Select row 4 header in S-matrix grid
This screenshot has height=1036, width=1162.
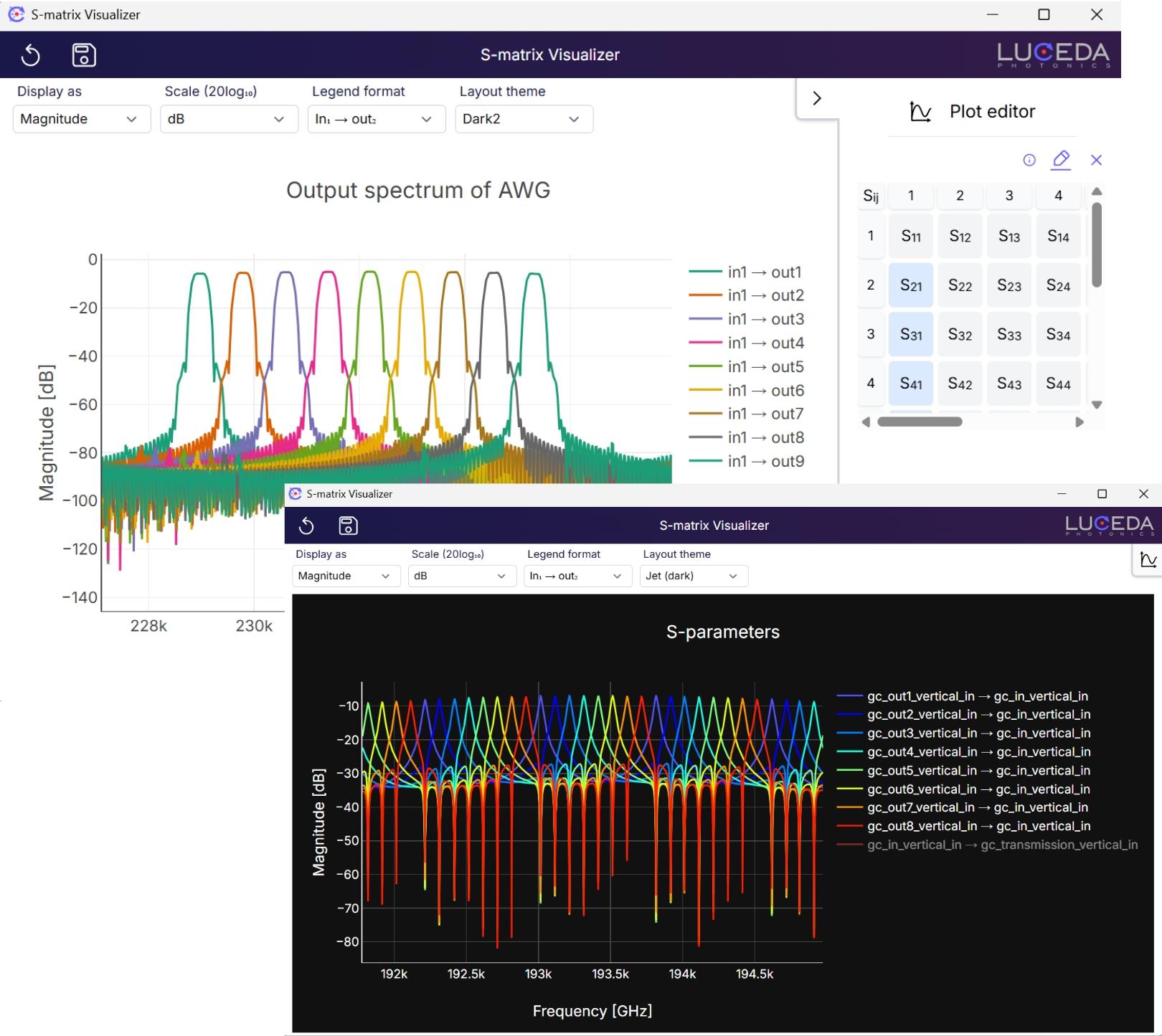pos(871,383)
